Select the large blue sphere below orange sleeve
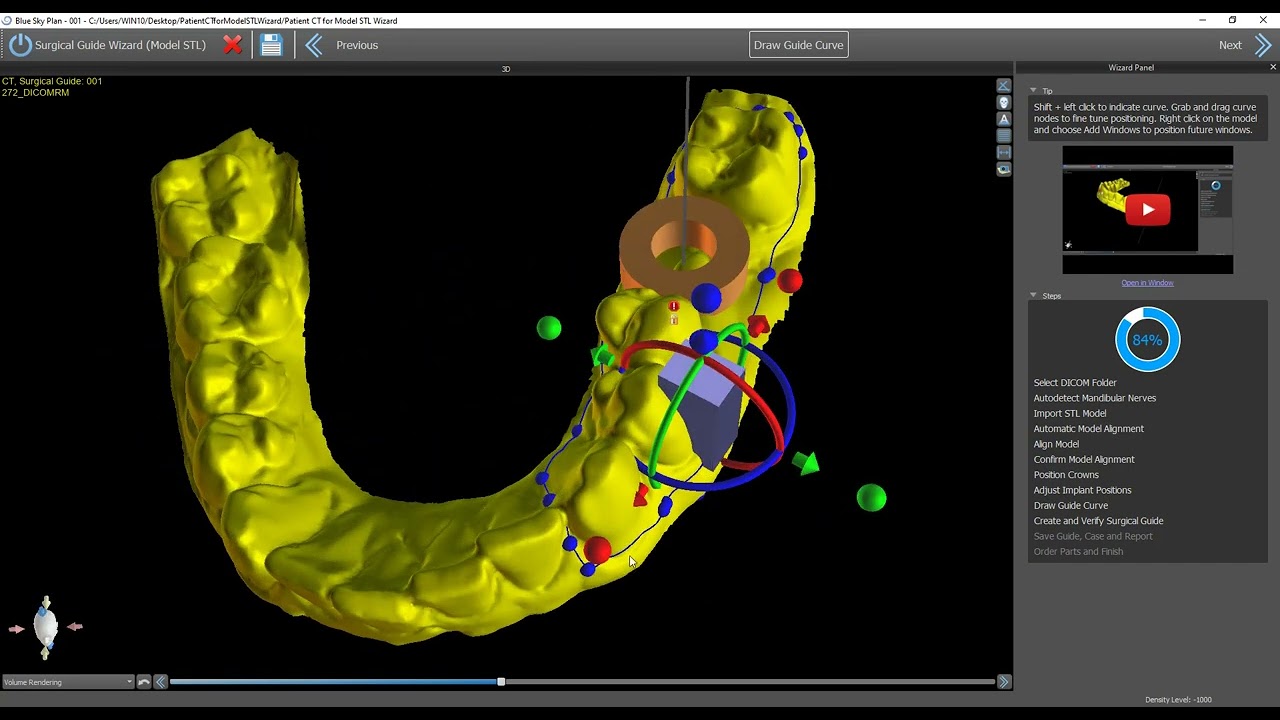1280x720 pixels. coord(706,298)
